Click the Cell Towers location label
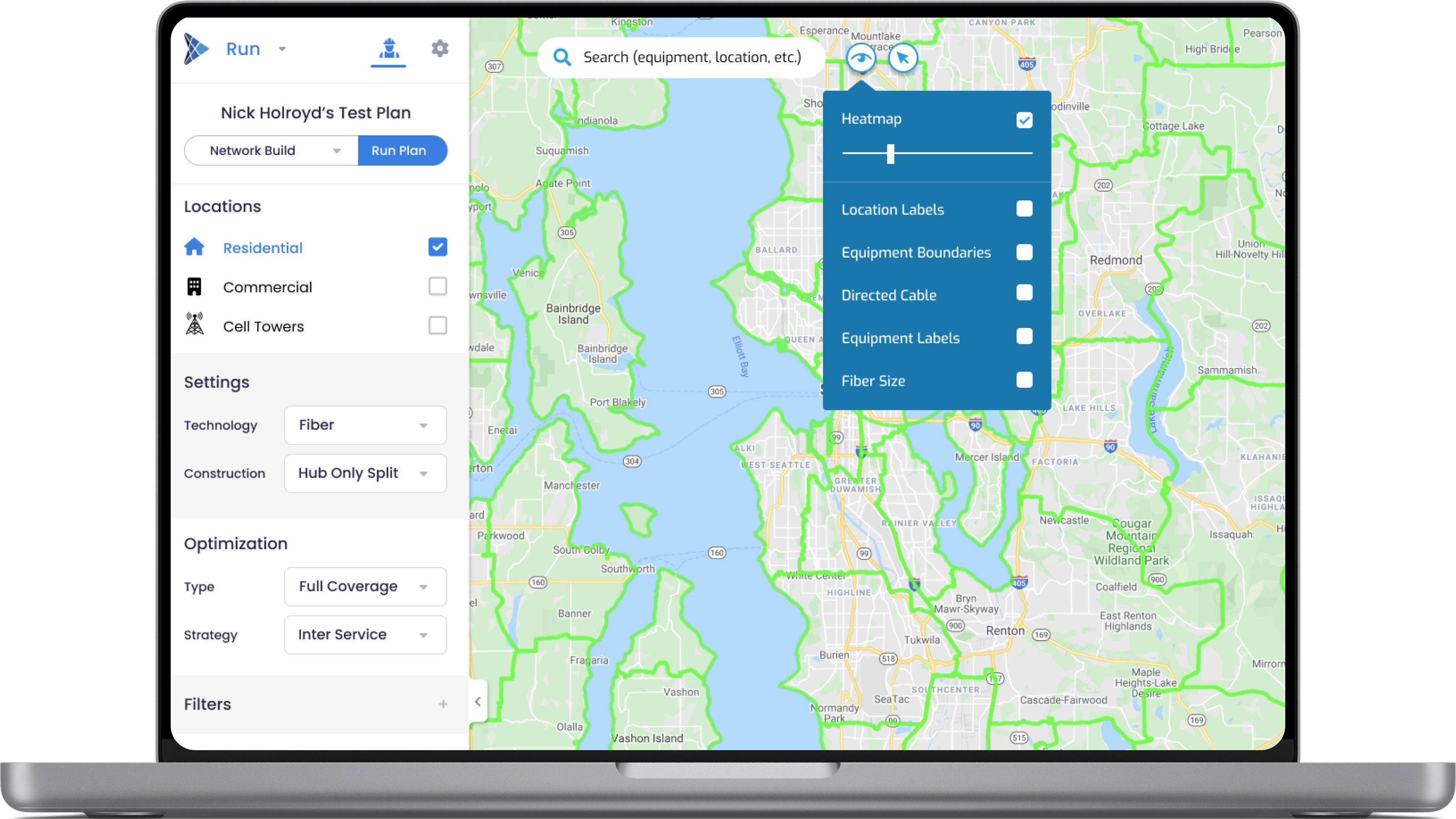This screenshot has height=819, width=1456. click(263, 327)
